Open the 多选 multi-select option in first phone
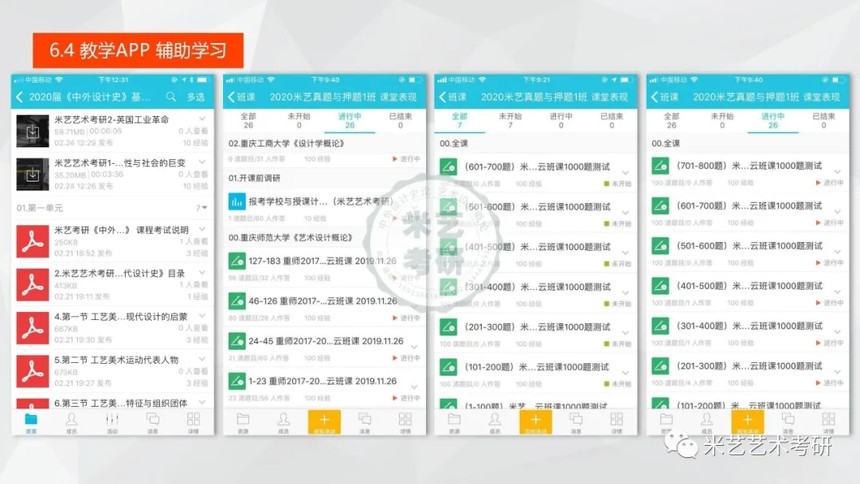 pos(196,97)
